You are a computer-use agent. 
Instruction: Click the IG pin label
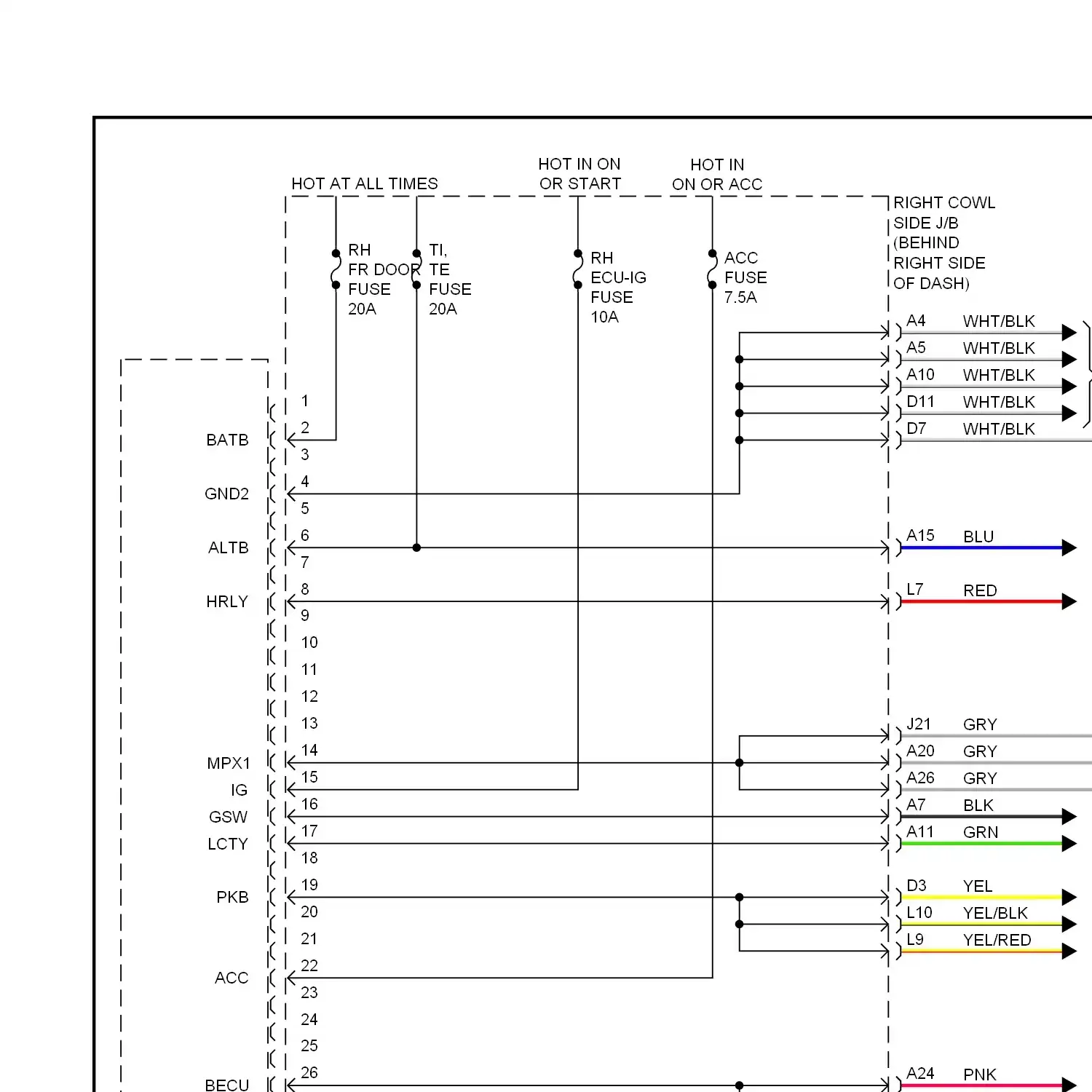click(239, 790)
